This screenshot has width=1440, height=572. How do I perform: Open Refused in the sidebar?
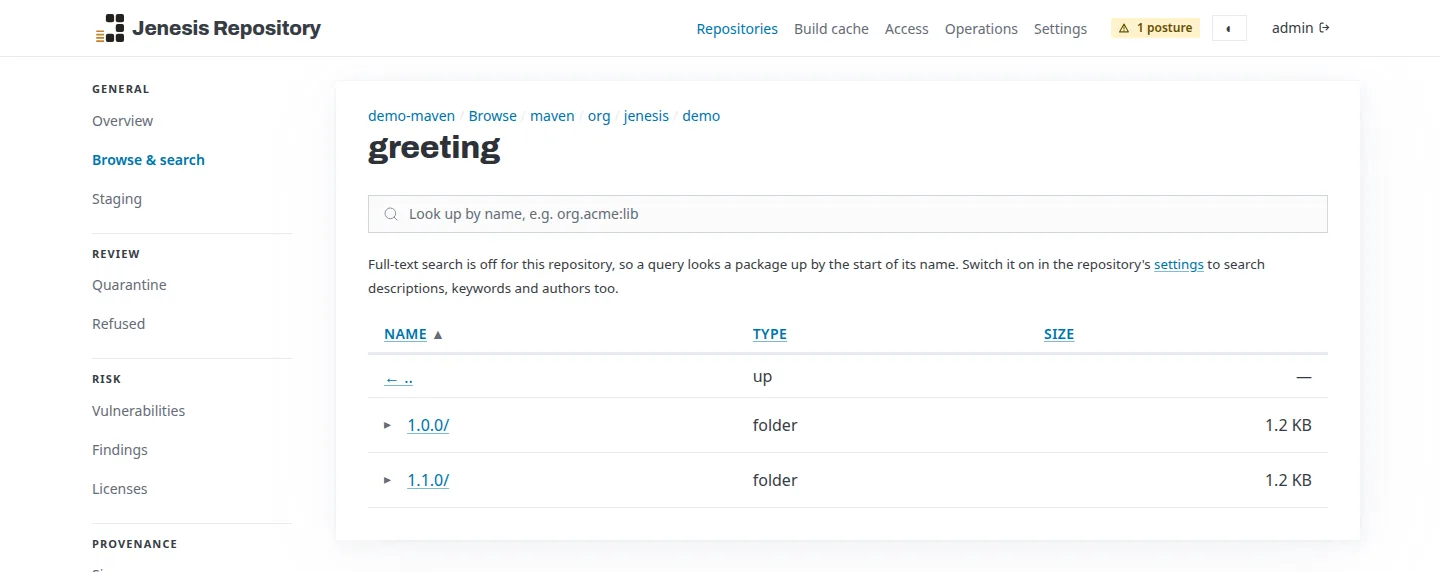(118, 324)
